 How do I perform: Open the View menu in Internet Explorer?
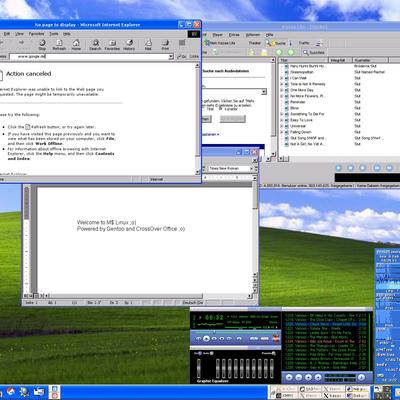(20, 34)
